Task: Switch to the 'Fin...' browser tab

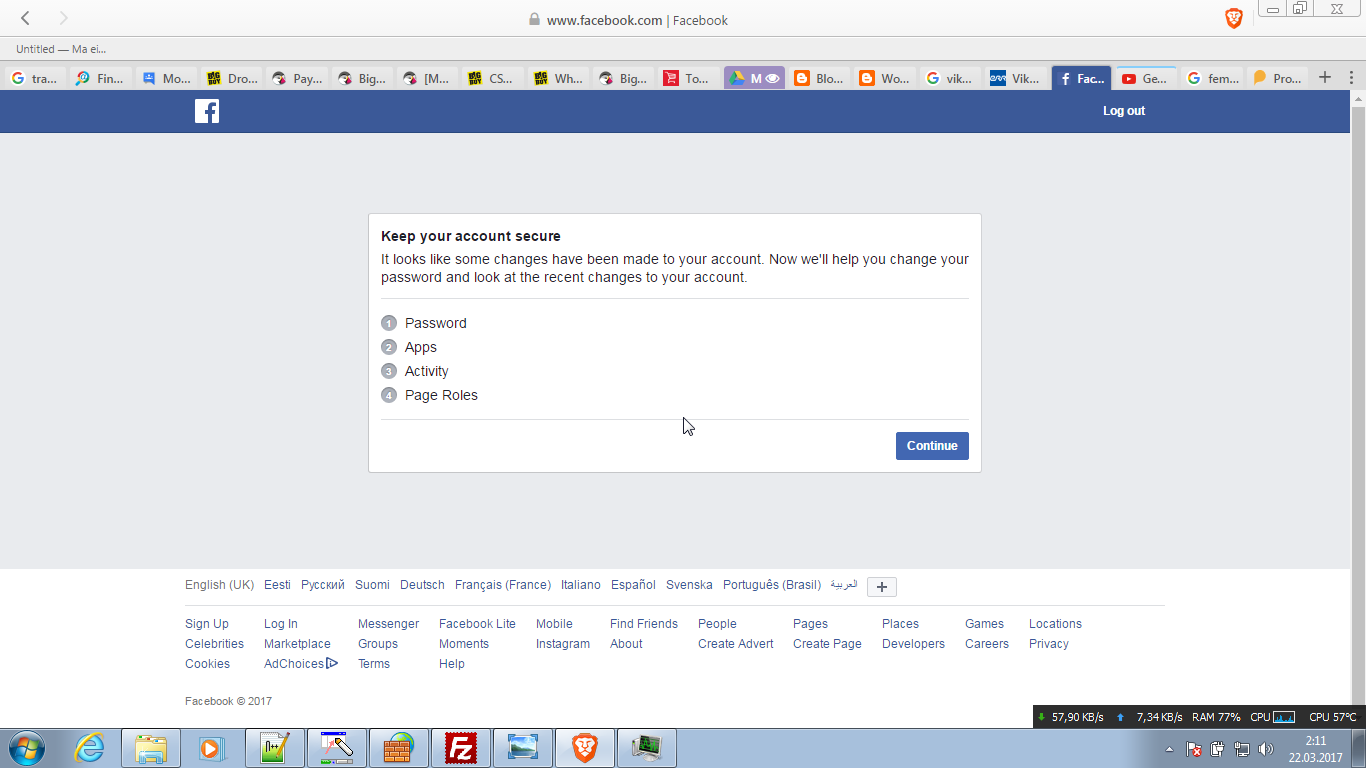Action: click(100, 78)
